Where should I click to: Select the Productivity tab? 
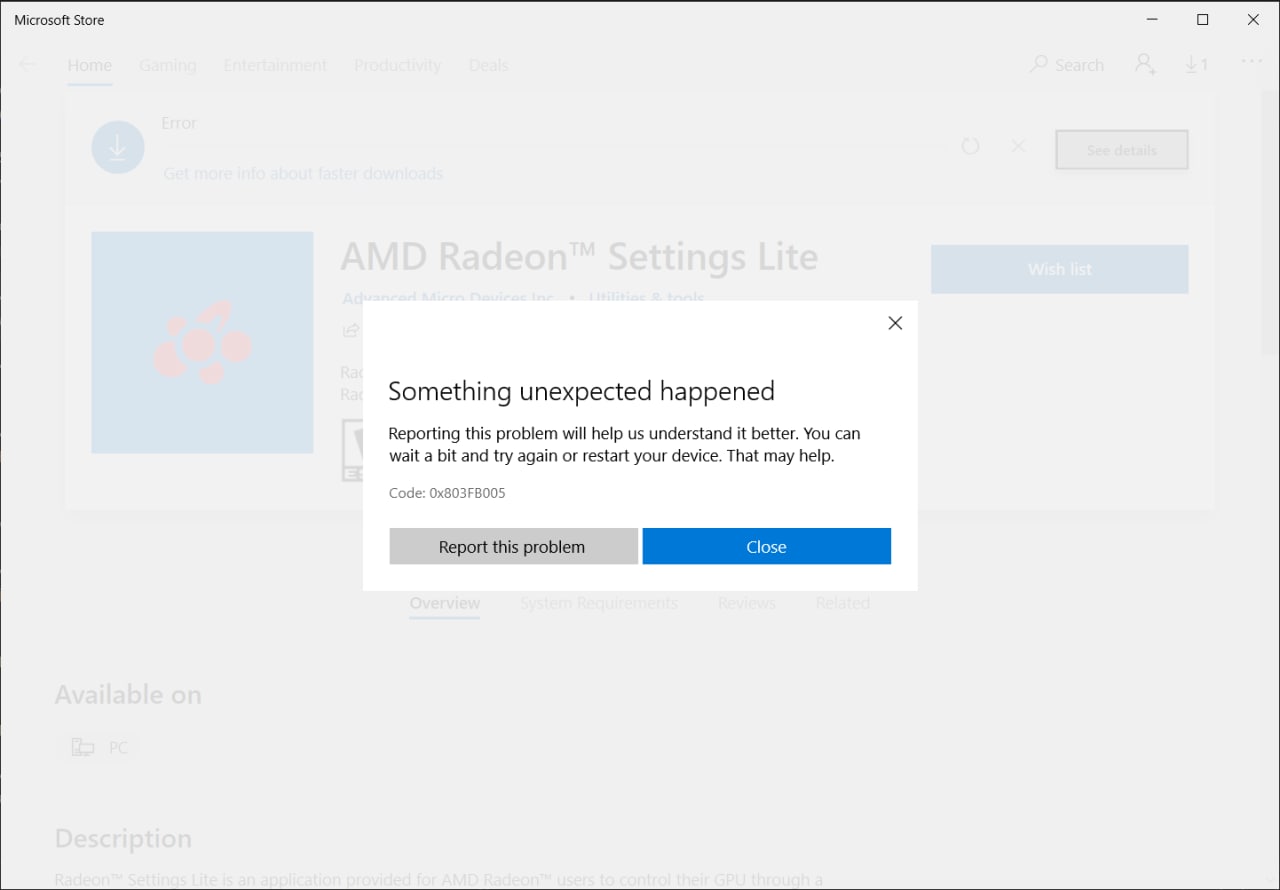click(x=397, y=65)
